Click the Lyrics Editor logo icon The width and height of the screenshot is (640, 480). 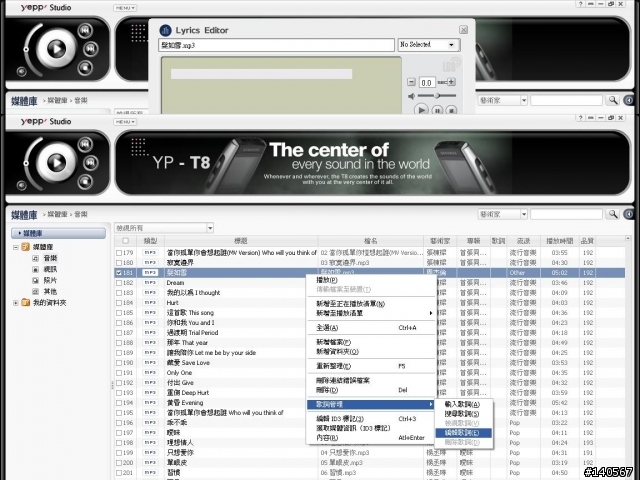point(165,30)
